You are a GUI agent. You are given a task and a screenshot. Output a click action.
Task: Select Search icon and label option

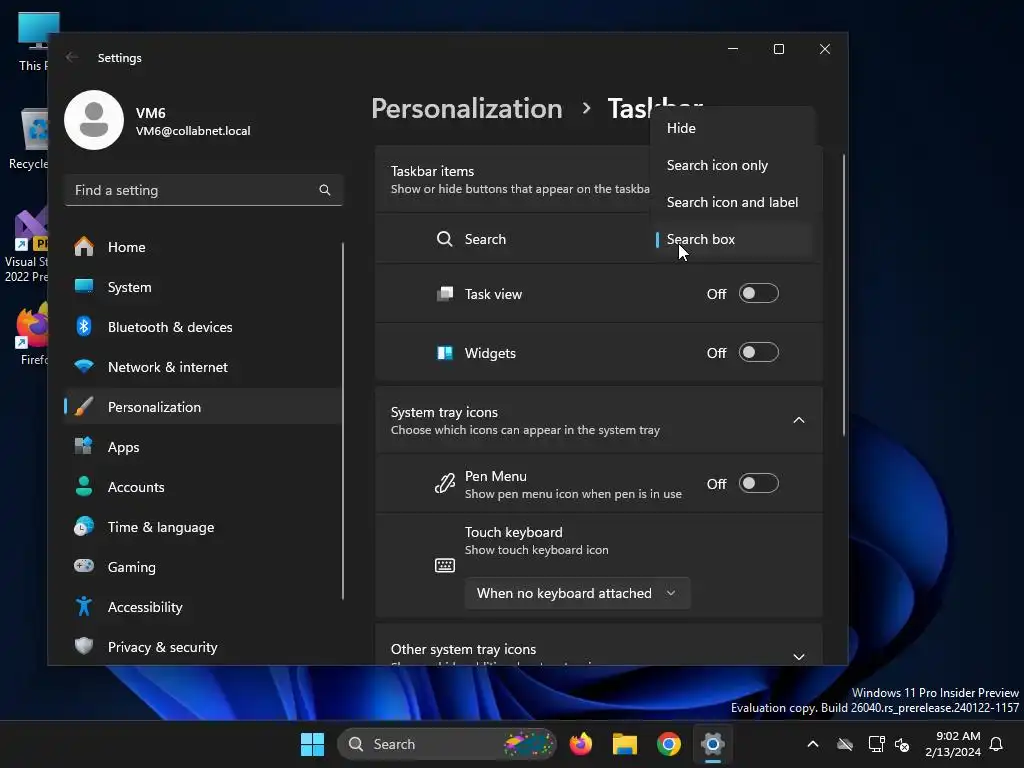733,202
